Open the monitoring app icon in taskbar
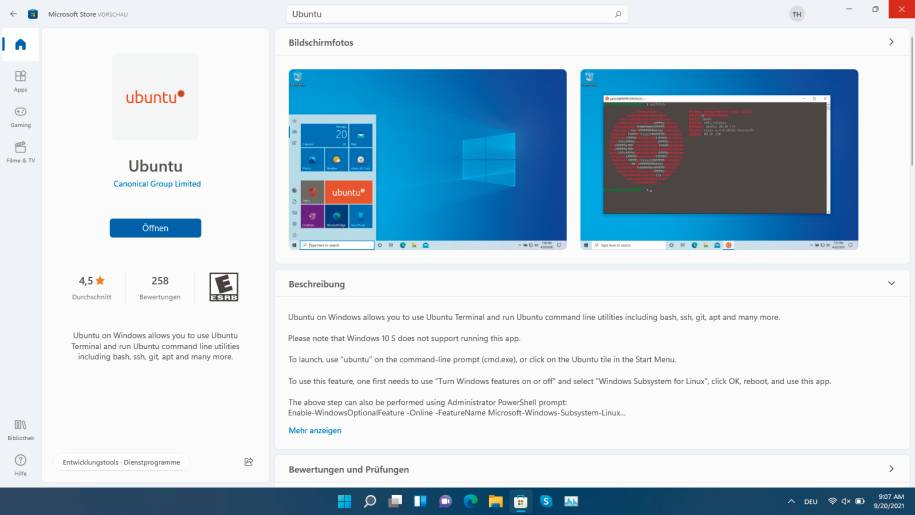Image resolution: width=915 pixels, height=515 pixels. coord(571,501)
